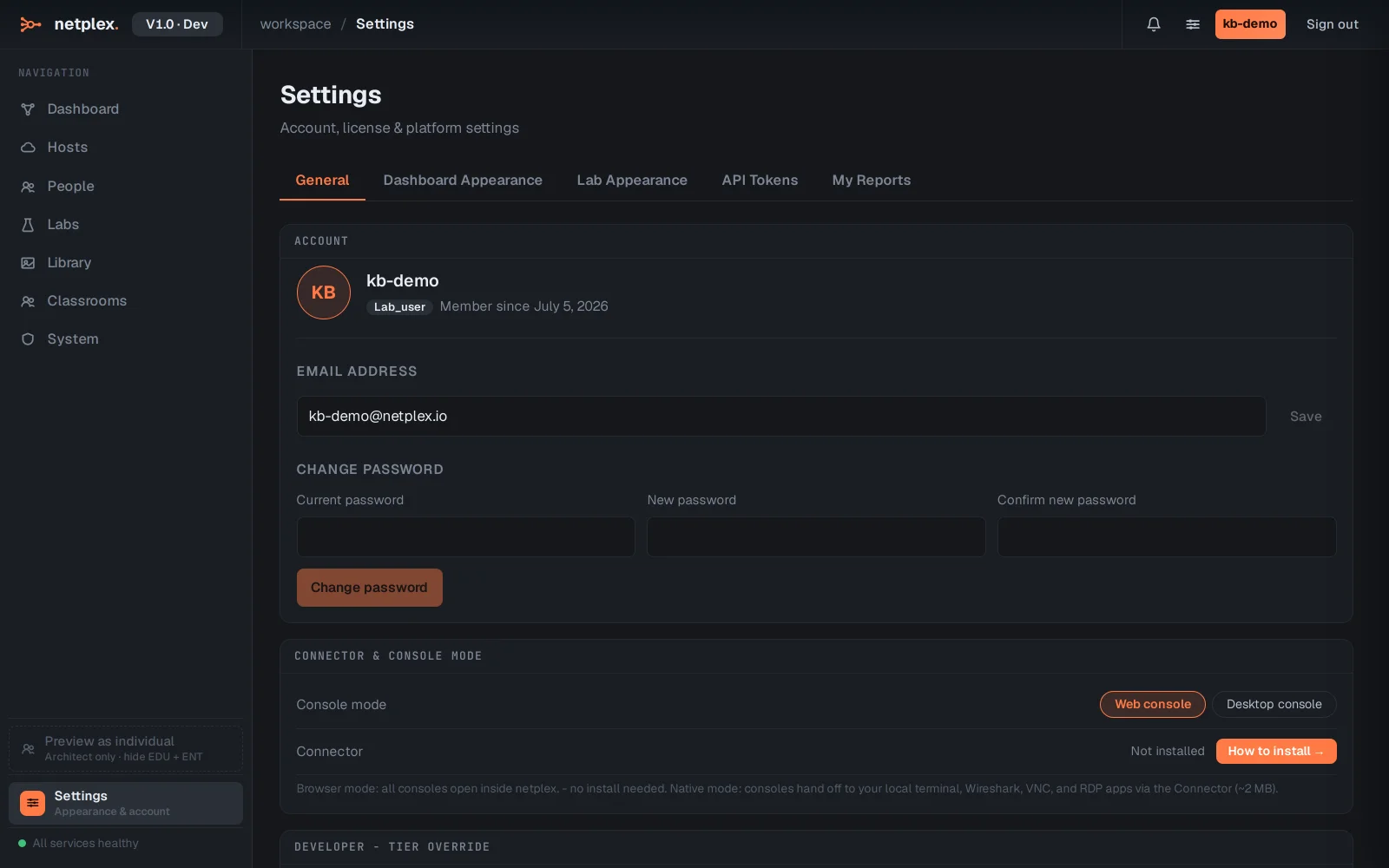This screenshot has height=868, width=1389.
Task: Select Desktop console mode
Action: coord(1274,704)
